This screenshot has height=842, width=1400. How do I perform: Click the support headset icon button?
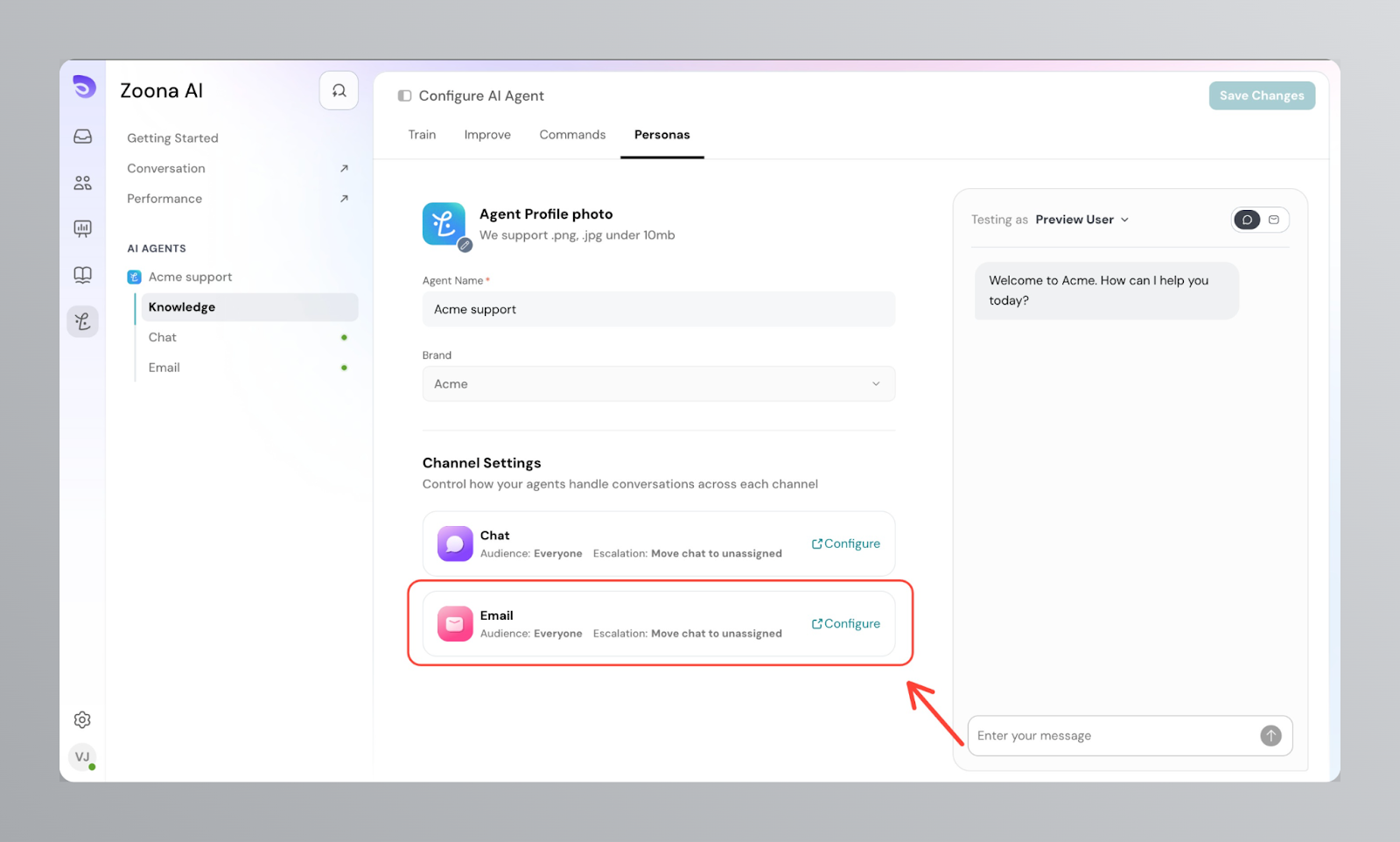pyautogui.click(x=339, y=91)
